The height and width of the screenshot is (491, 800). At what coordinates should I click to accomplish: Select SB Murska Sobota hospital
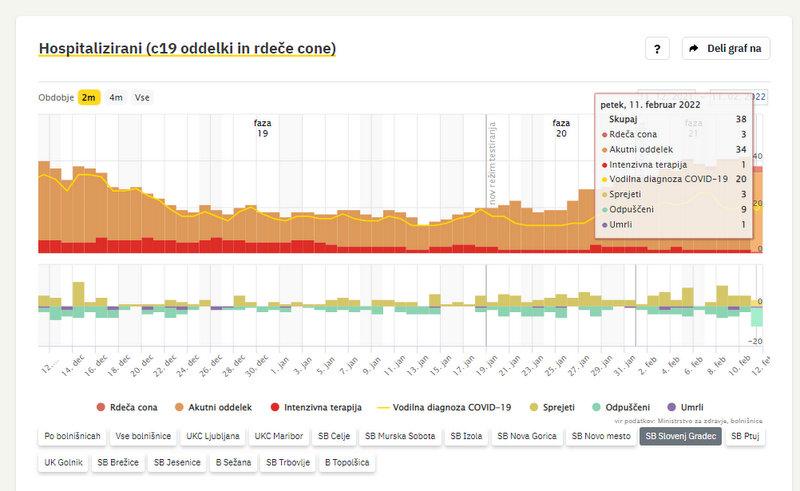400,436
